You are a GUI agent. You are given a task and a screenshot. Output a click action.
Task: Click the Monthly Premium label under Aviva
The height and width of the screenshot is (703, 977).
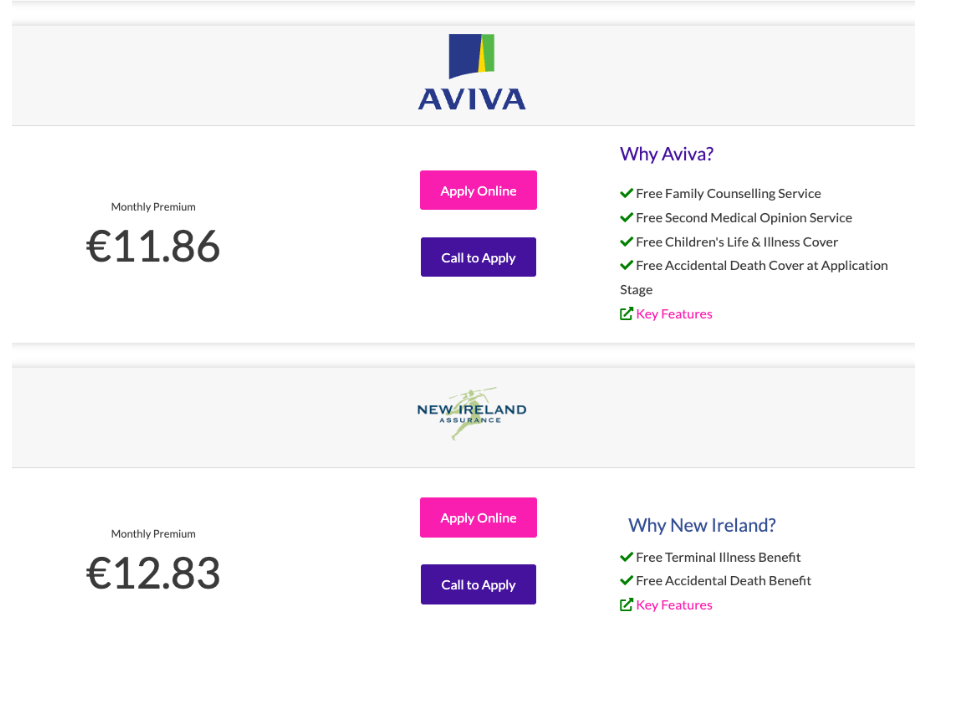coord(153,207)
